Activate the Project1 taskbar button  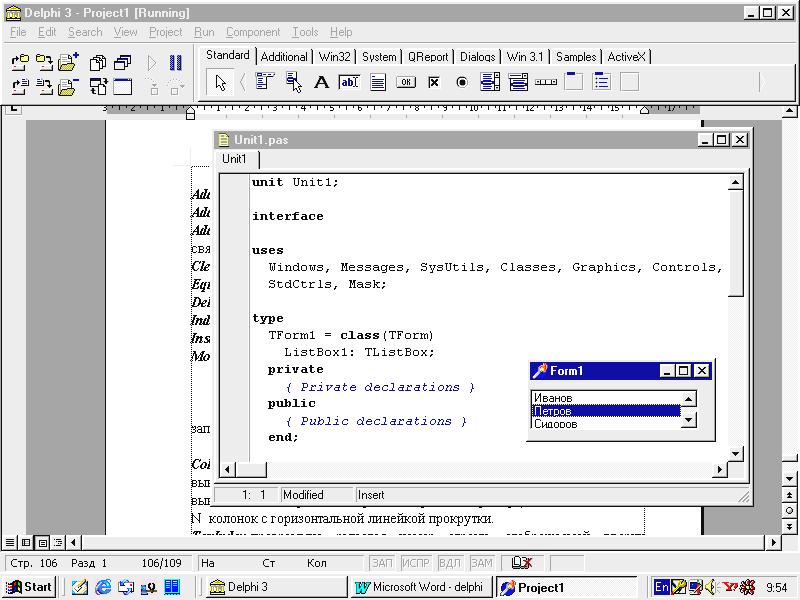(x=566, y=587)
